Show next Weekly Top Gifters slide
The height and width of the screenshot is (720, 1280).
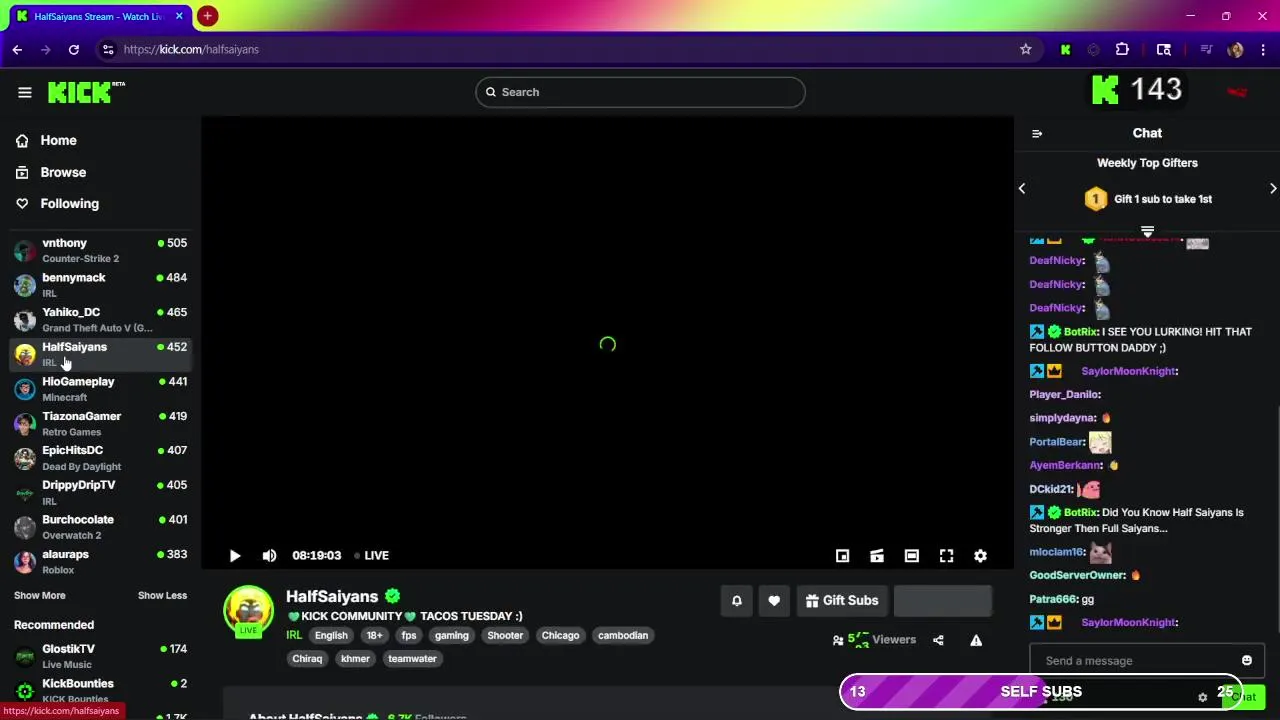coord(1273,188)
